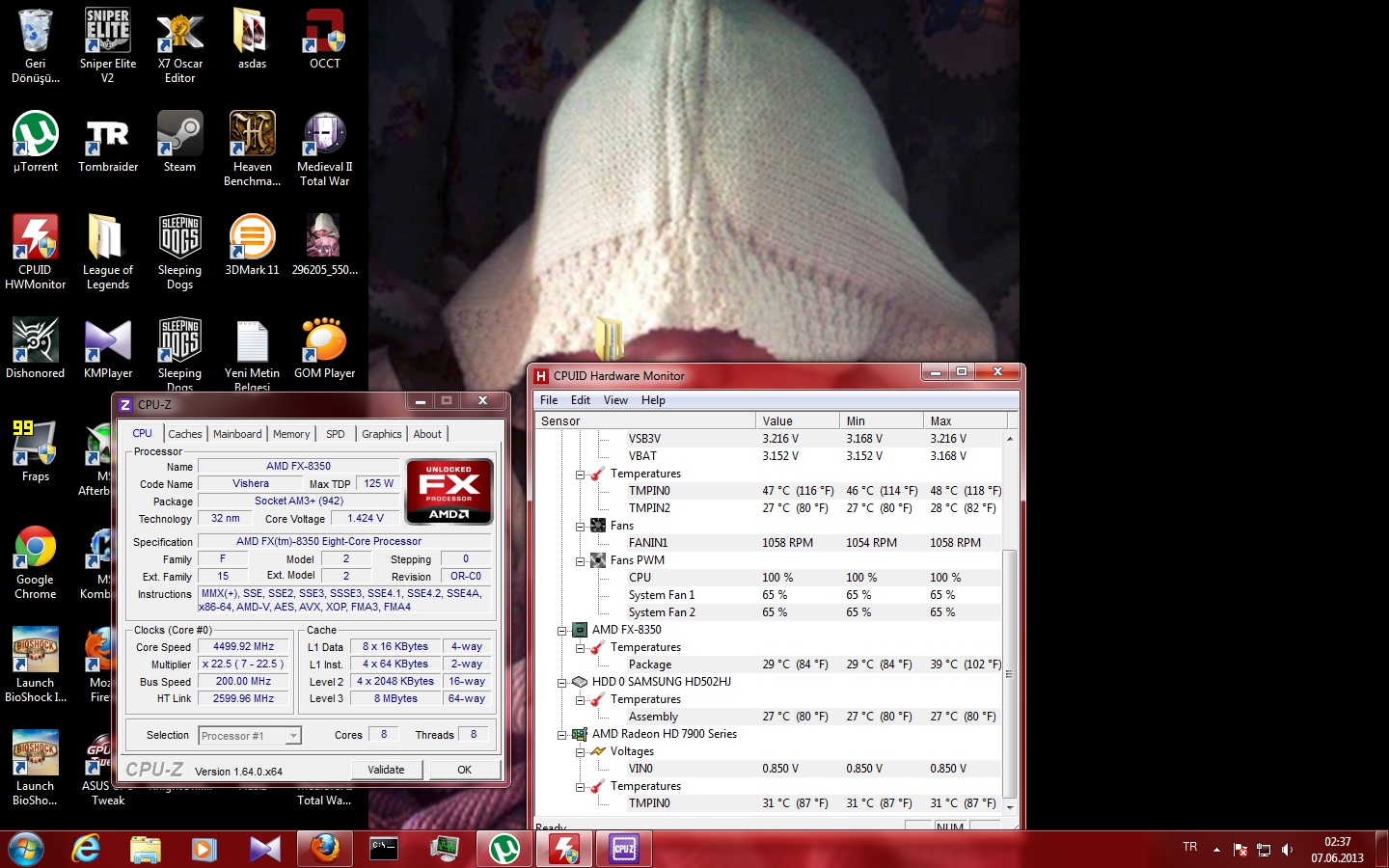Viewport: 1389px width, 868px height.
Task: Open the File menu in HWMonitor
Action: 549,400
